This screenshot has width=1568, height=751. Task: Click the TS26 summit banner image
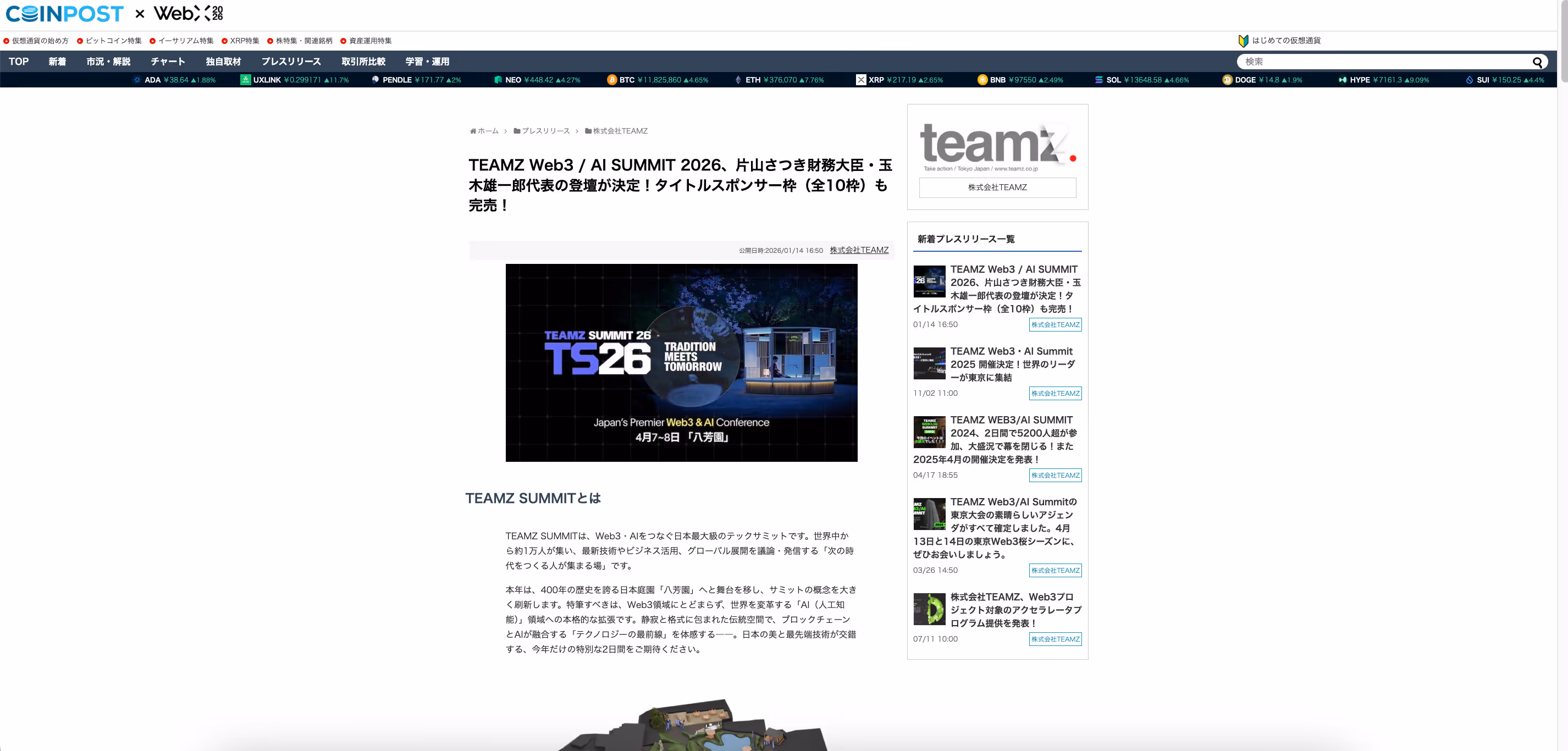(x=681, y=363)
